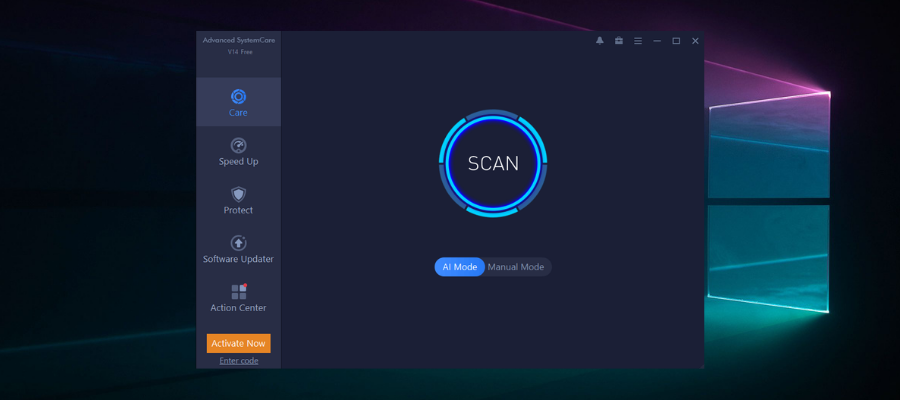Minimize the Advanced SystemCare window
Screen dimensions: 900x400
[x=657, y=41]
